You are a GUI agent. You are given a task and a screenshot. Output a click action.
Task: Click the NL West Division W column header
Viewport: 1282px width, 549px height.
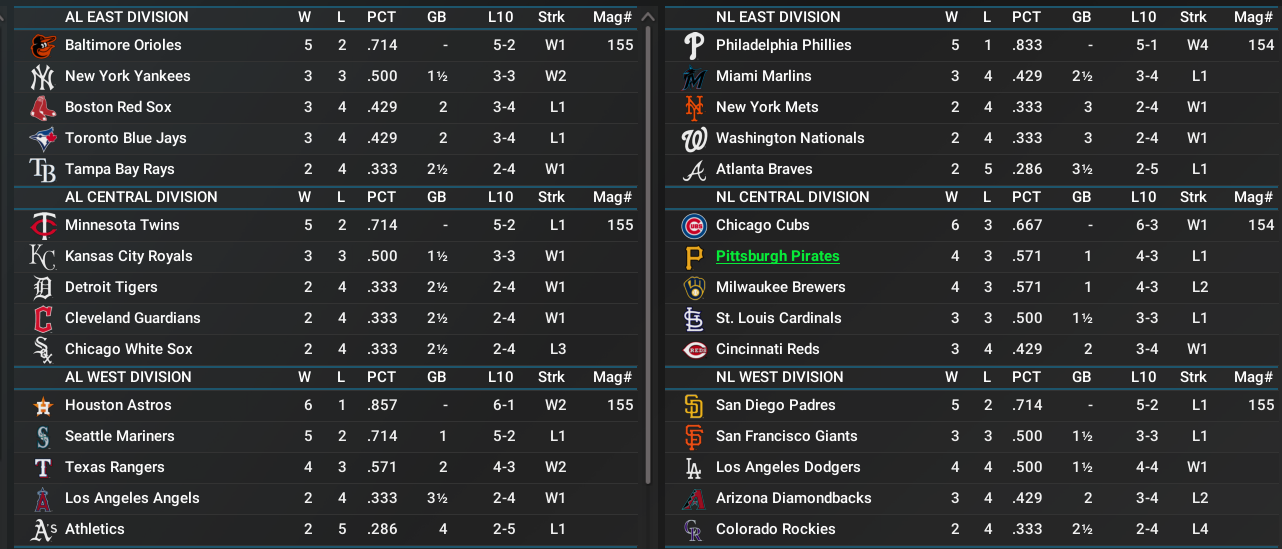coord(951,377)
